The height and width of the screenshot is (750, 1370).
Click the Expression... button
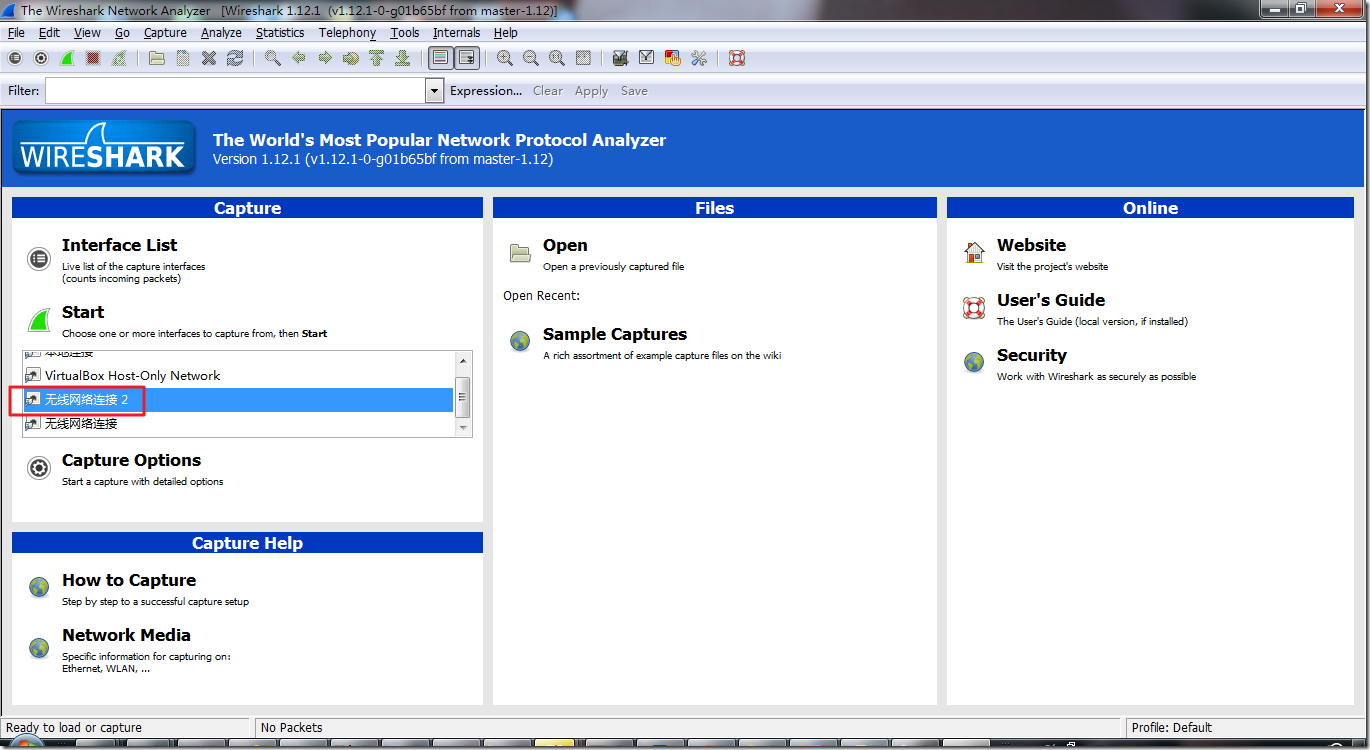(x=486, y=91)
